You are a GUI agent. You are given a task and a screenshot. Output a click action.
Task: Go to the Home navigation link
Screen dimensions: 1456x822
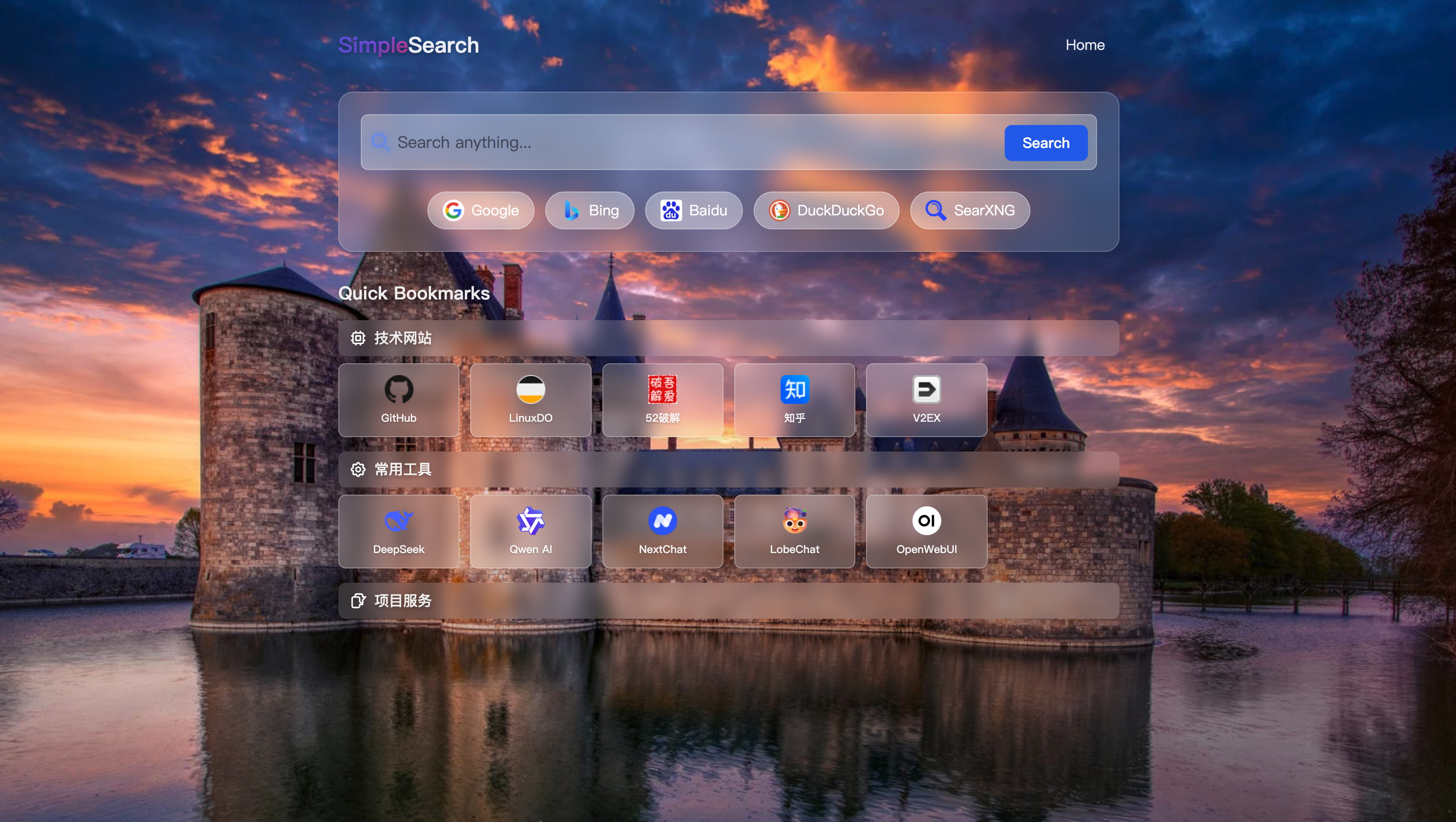coord(1084,45)
